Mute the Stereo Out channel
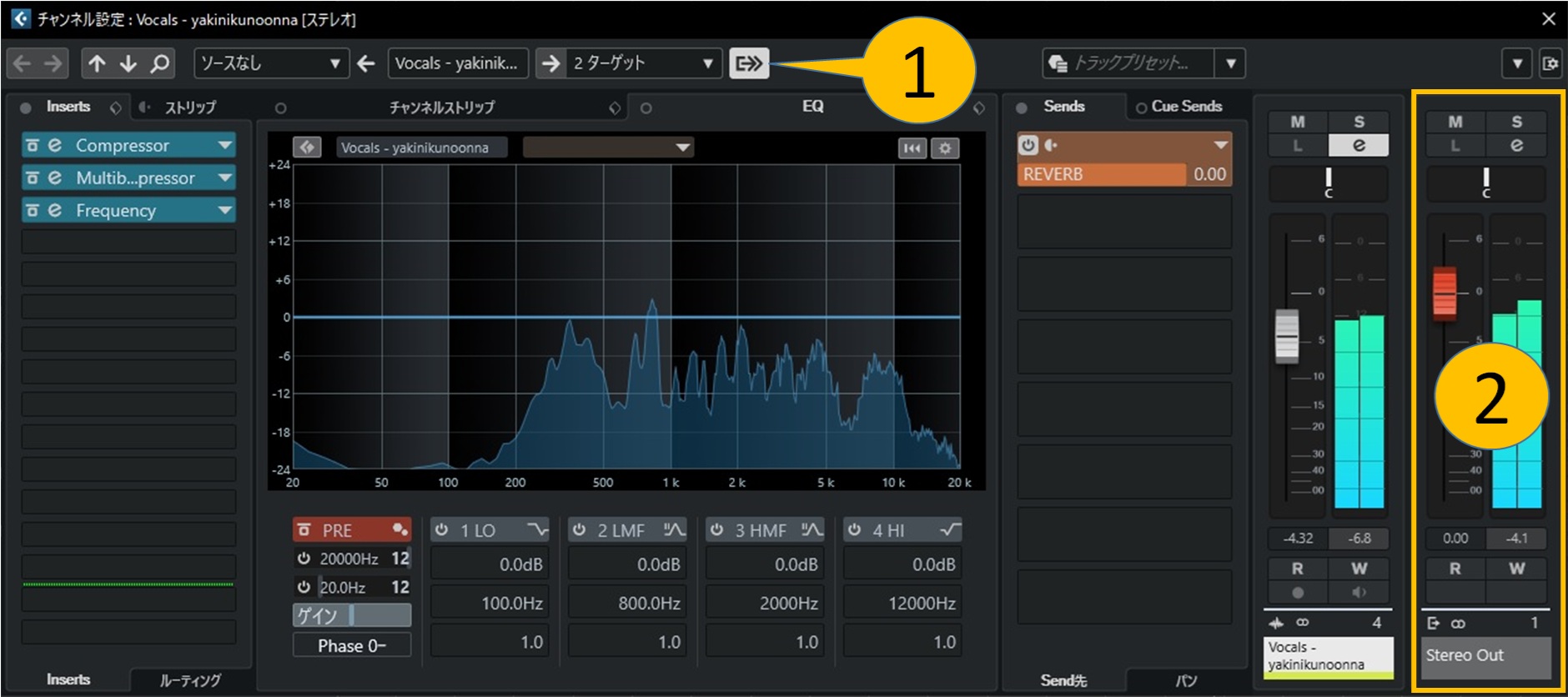 (1455, 122)
